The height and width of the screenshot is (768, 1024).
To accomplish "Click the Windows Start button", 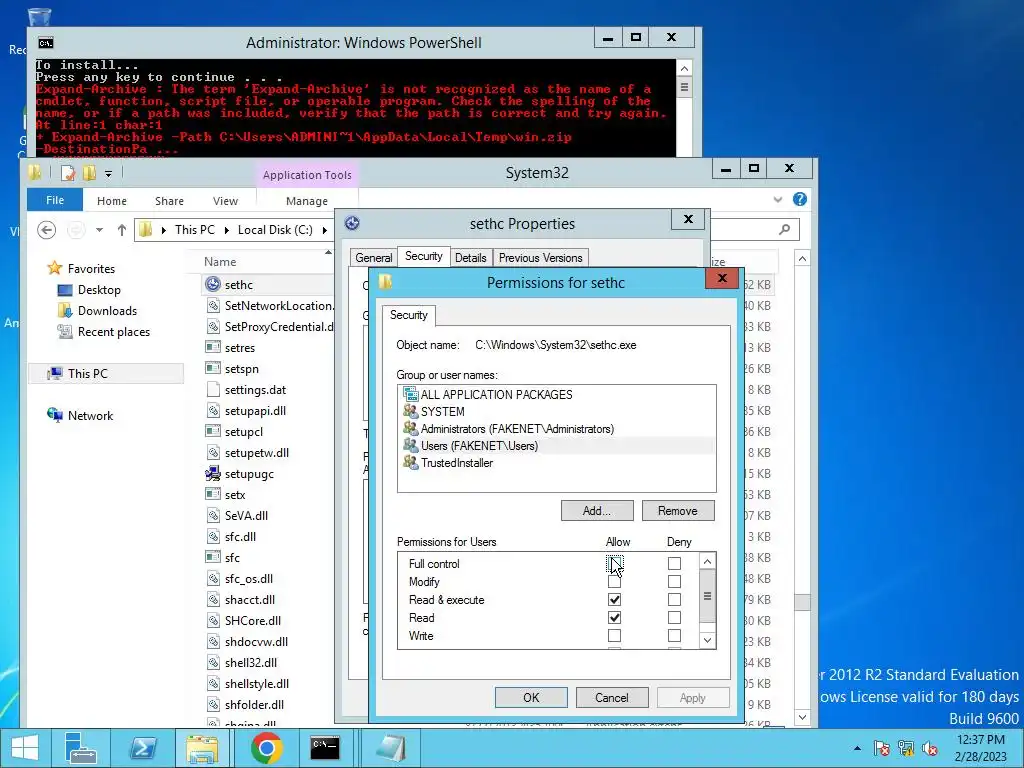I will click(24, 748).
